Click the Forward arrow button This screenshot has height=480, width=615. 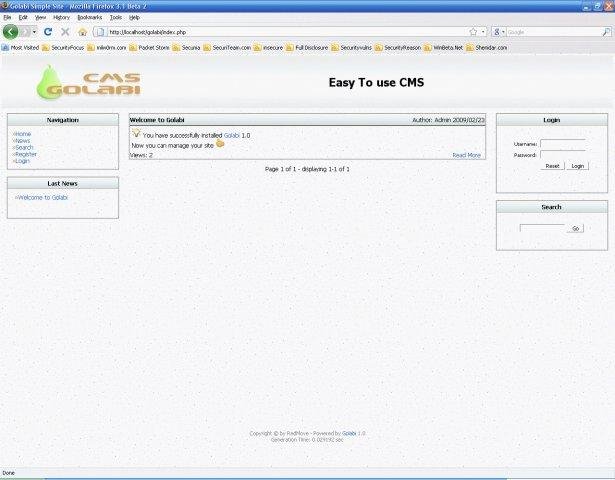click(25, 32)
